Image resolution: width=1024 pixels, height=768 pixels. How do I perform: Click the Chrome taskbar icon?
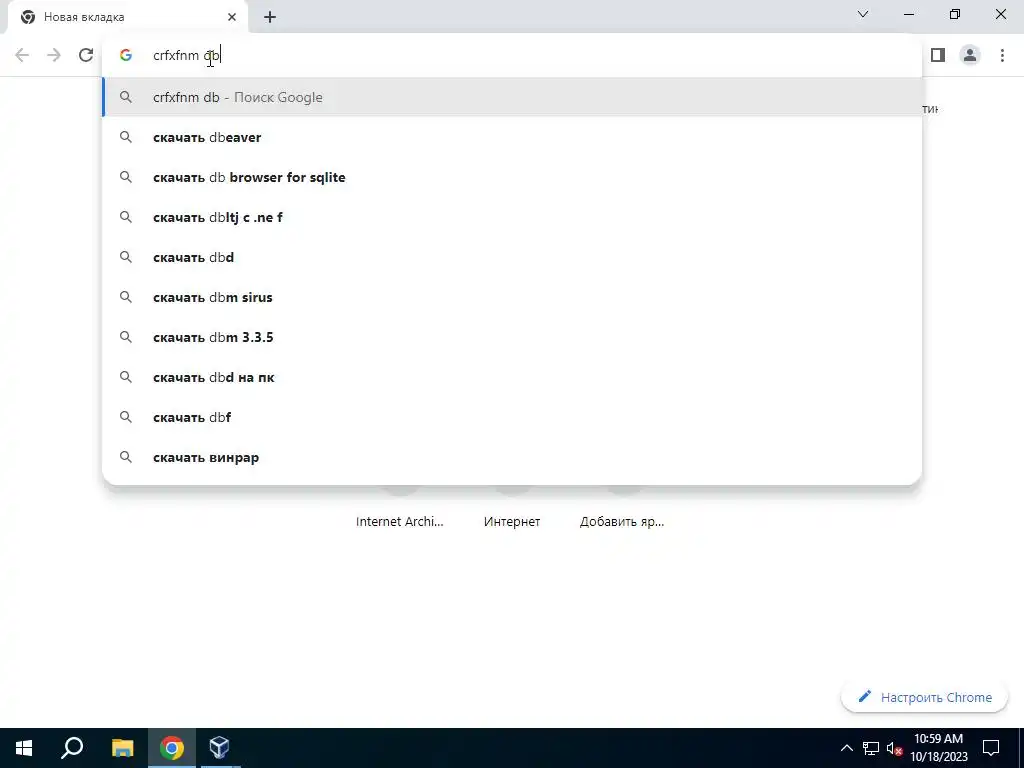coord(172,748)
